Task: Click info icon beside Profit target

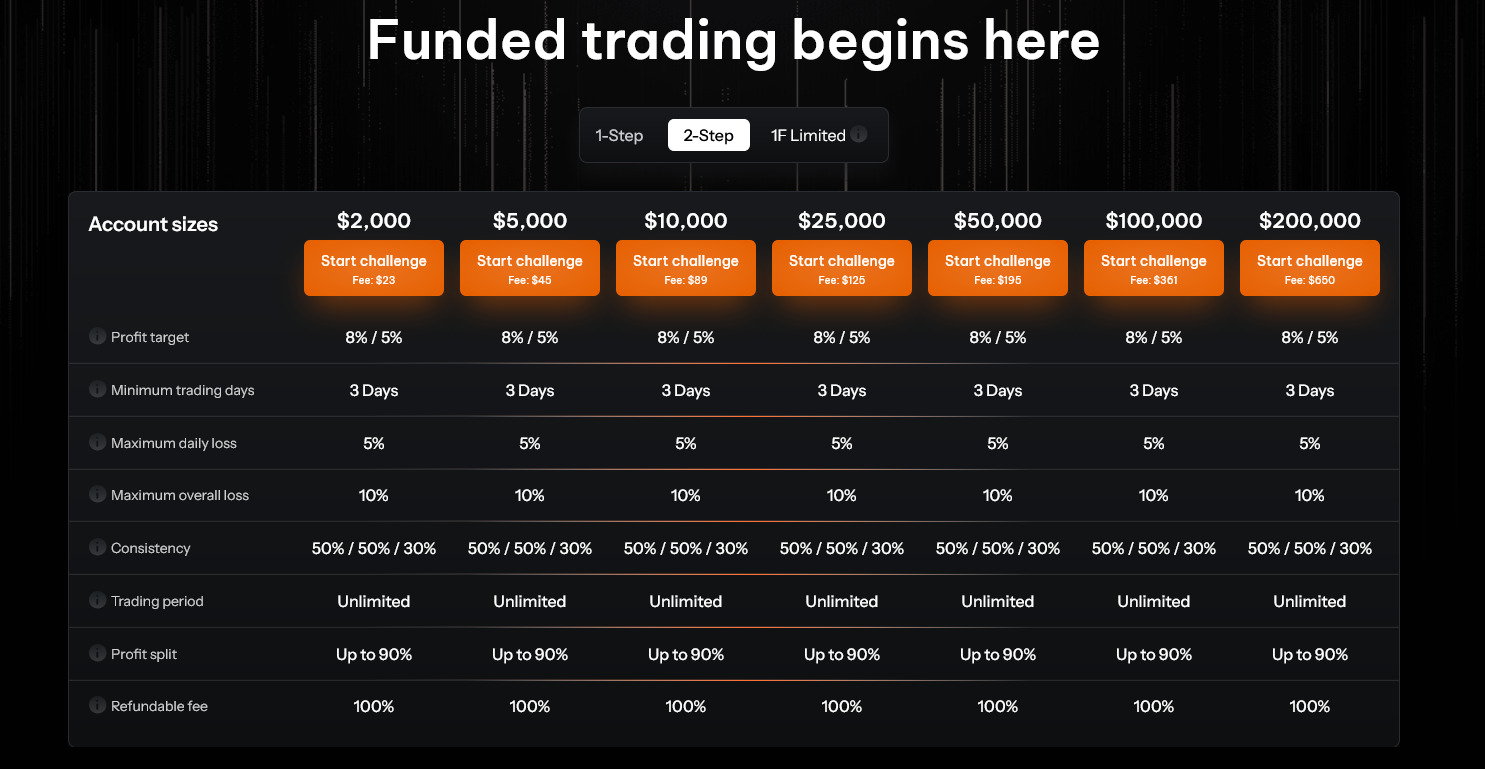Action: click(97, 337)
